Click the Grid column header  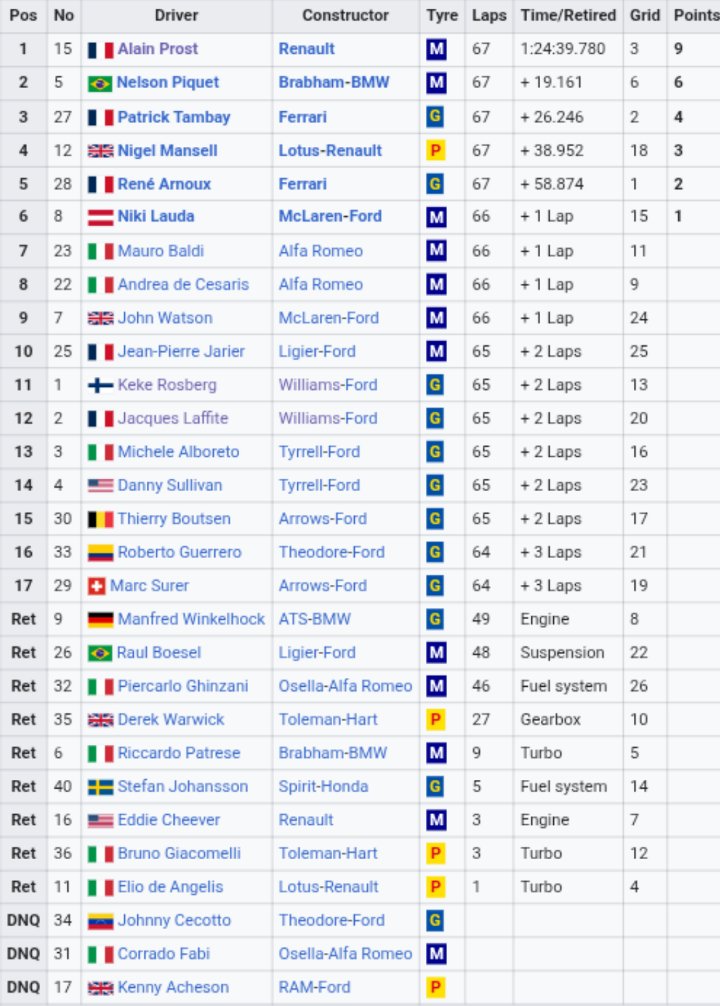[645, 15]
